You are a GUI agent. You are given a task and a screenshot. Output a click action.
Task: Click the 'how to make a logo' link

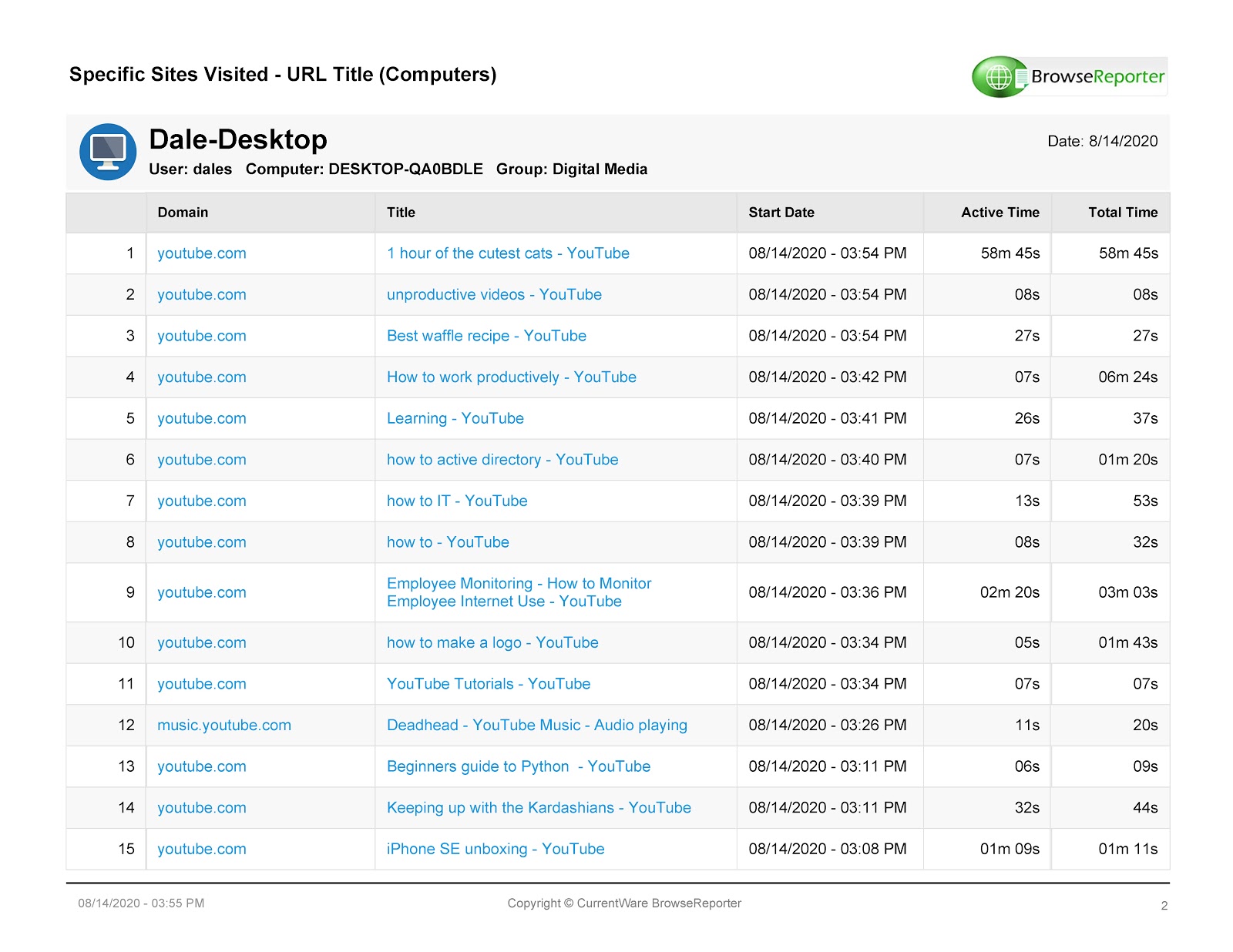click(492, 643)
